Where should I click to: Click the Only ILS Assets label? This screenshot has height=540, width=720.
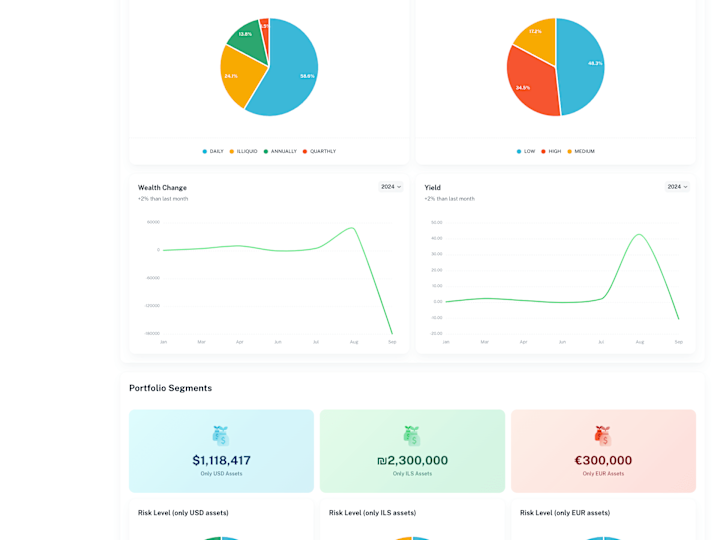412,473
